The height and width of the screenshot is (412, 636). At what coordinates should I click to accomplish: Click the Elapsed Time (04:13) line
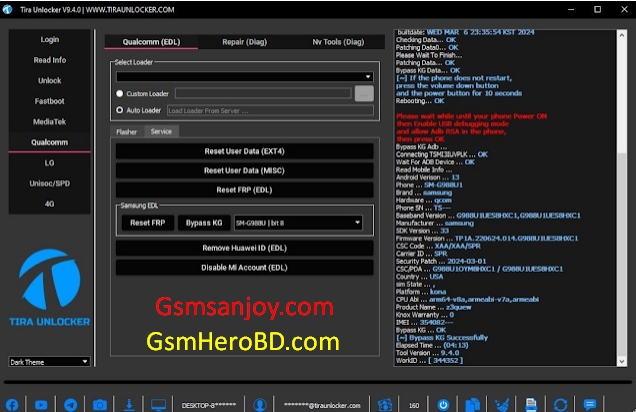click(432, 345)
